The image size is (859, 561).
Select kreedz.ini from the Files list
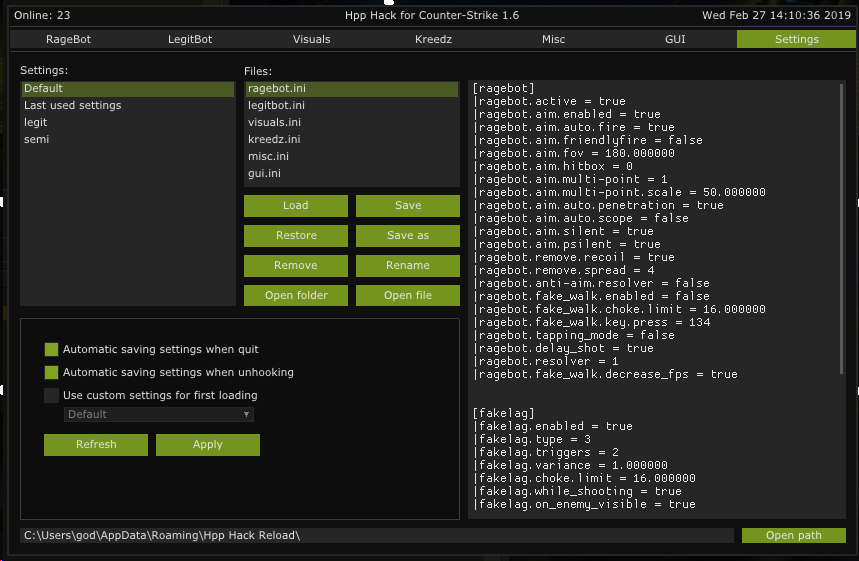(x=274, y=140)
